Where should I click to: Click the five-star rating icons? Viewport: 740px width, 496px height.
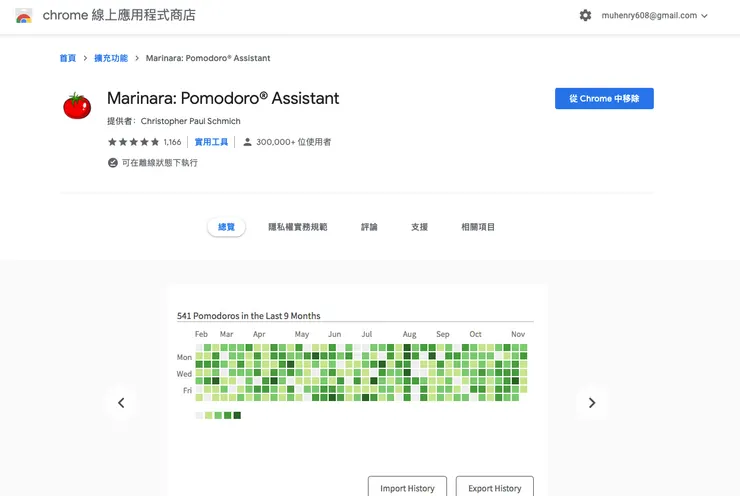tap(134, 142)
